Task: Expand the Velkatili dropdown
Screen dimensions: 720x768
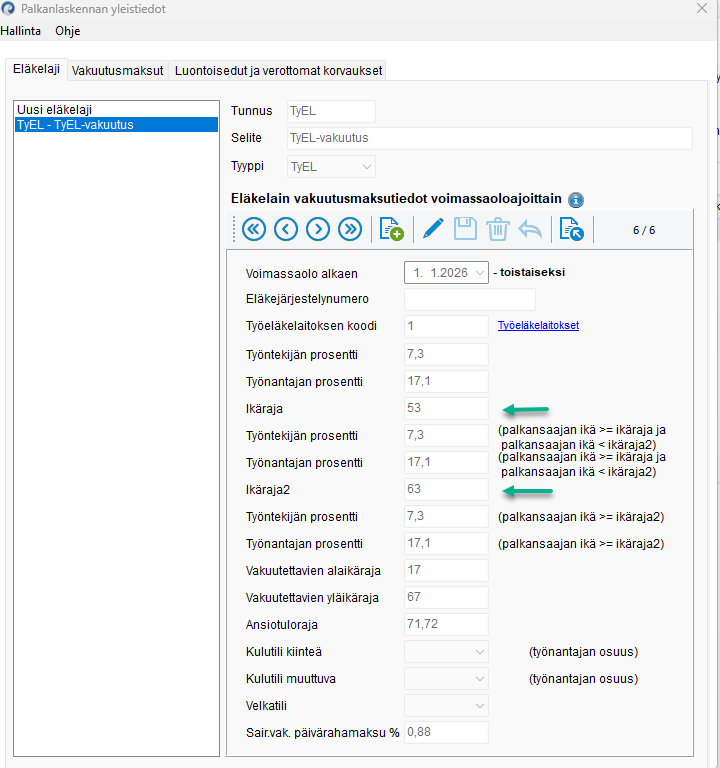Action: pyautogui.click(x=446, y=705)
